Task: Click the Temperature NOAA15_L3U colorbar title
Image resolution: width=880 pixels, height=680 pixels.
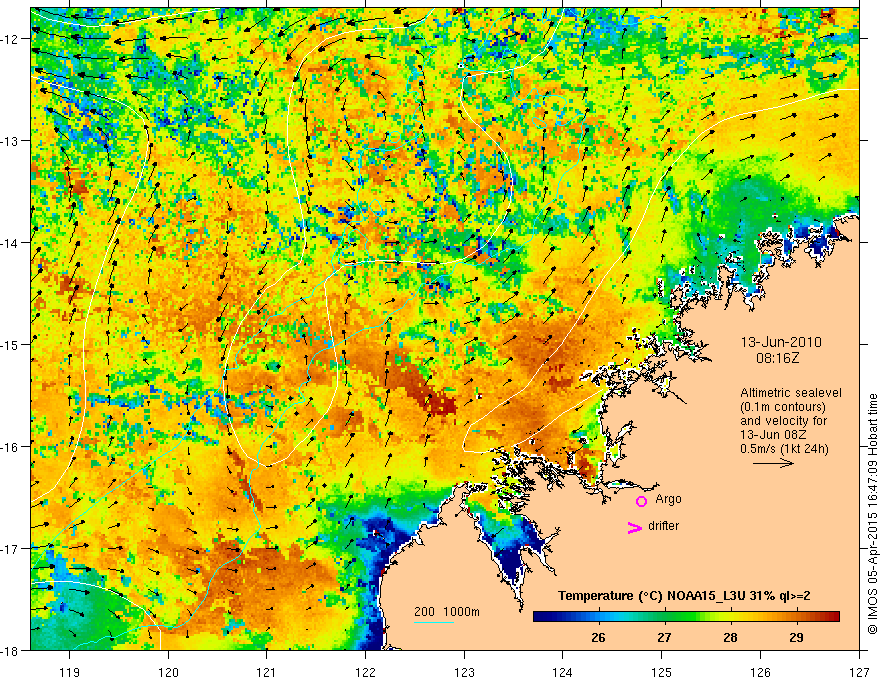Action: tap(684, 596)
